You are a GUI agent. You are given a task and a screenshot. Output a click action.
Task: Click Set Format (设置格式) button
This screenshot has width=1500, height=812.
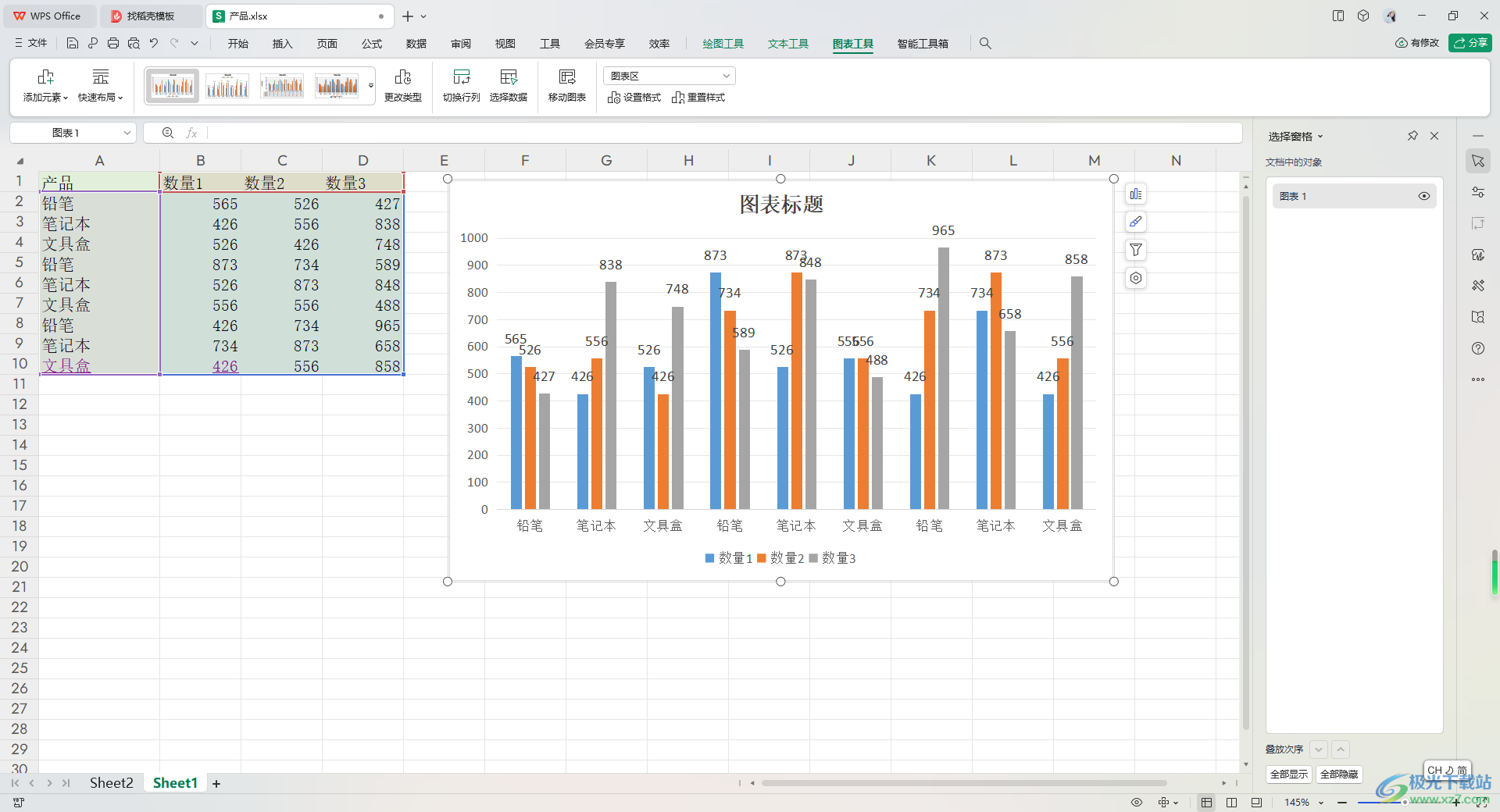634,98
